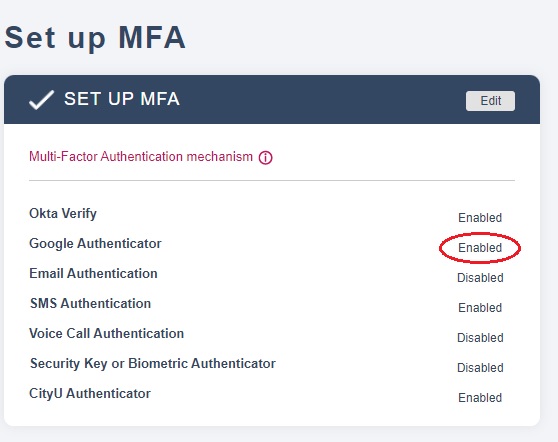The image size is (558, 442).
Task: Select CityU Authenticator label
Action: click(90, 394)
